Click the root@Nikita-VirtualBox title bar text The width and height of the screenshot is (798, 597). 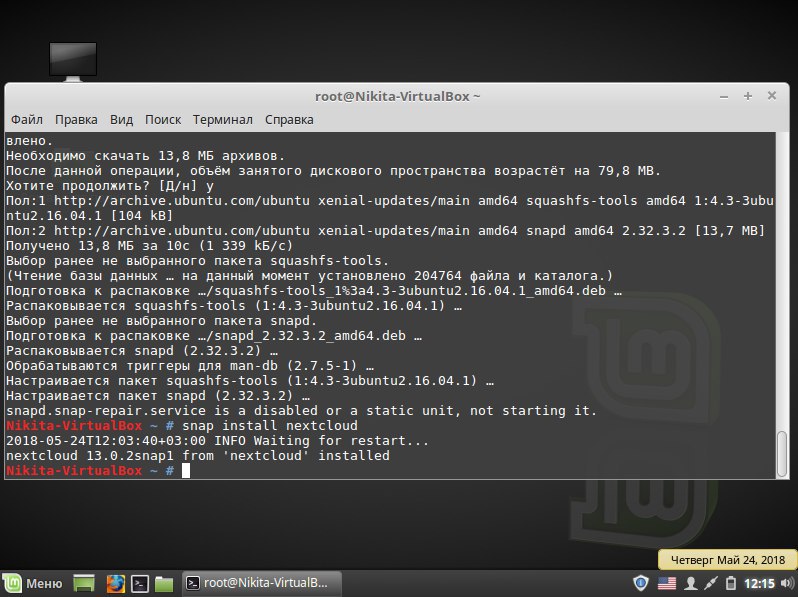pyautogui.click(x=397, y=96)
